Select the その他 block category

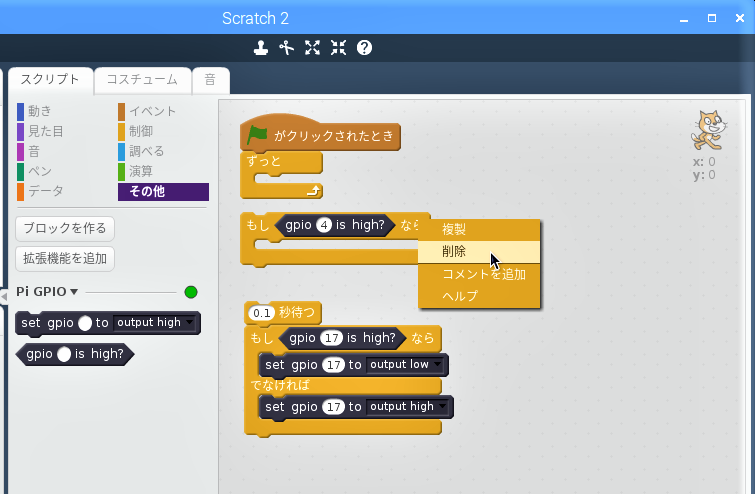(x=163, y=192)
